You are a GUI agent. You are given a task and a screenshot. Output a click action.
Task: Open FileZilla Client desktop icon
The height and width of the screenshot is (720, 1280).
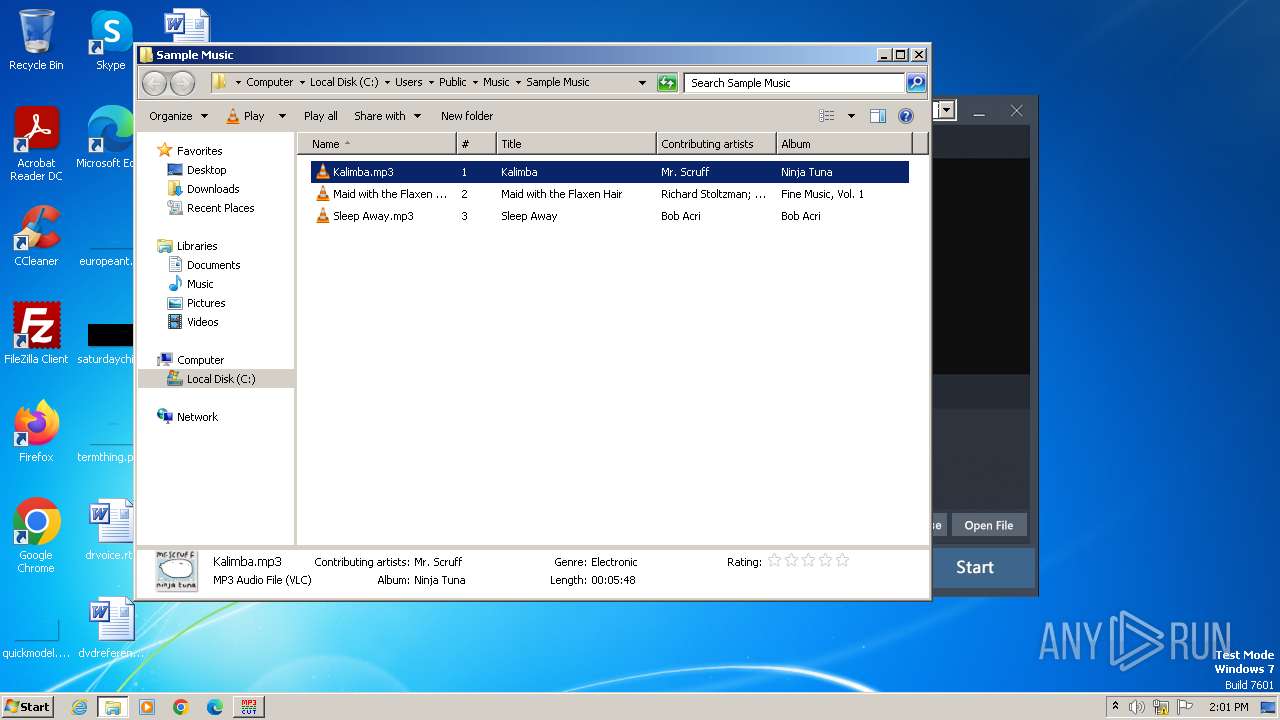click(x=36, y=334)
